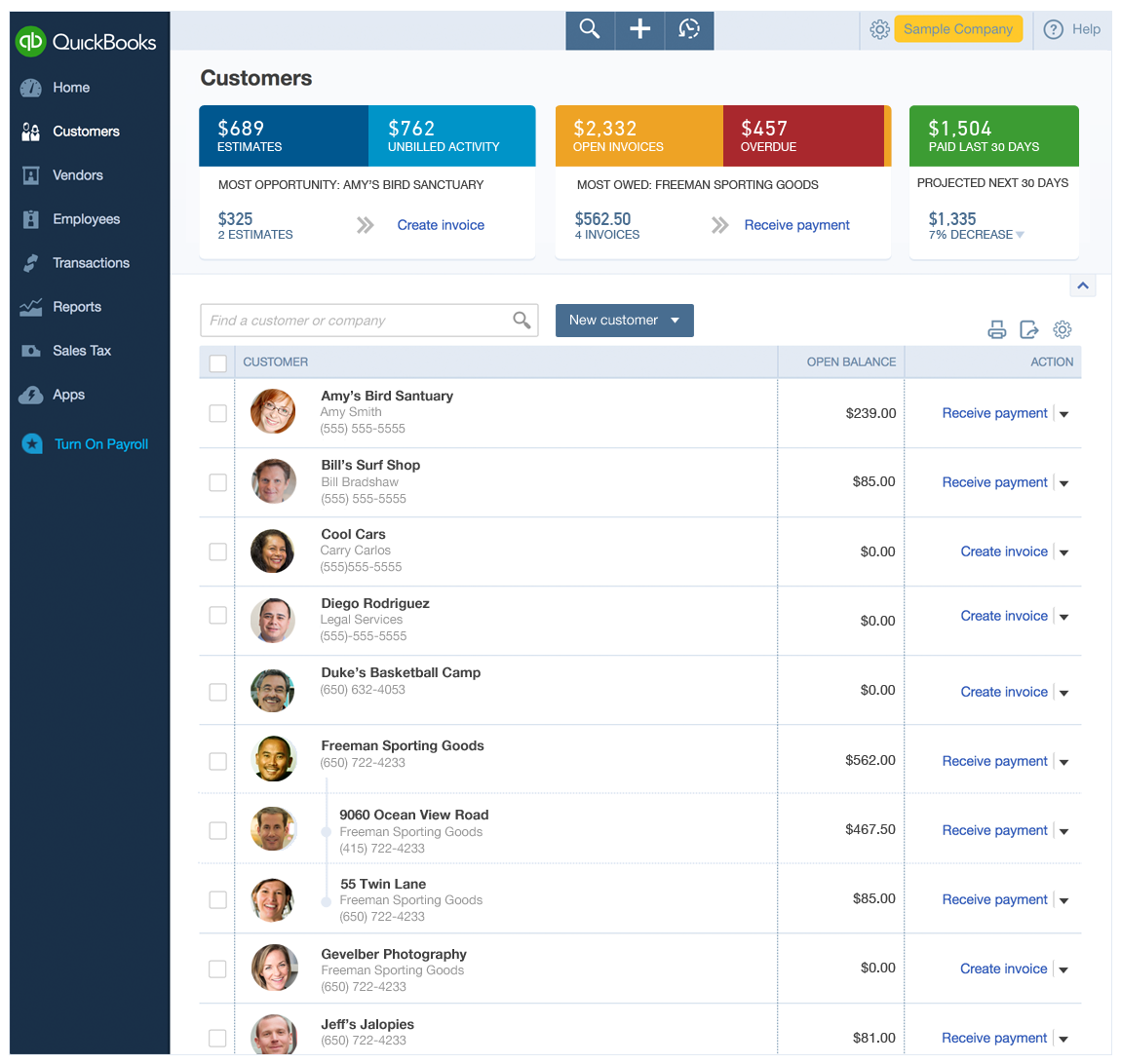Check the Diego Rodriguez row checkbox
This screenshot has width=1121, height=1064.
click(x=218, y=615)
